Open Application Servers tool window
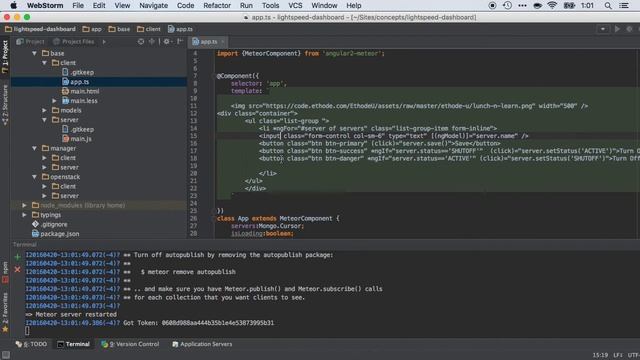 (x=202, y=344)
